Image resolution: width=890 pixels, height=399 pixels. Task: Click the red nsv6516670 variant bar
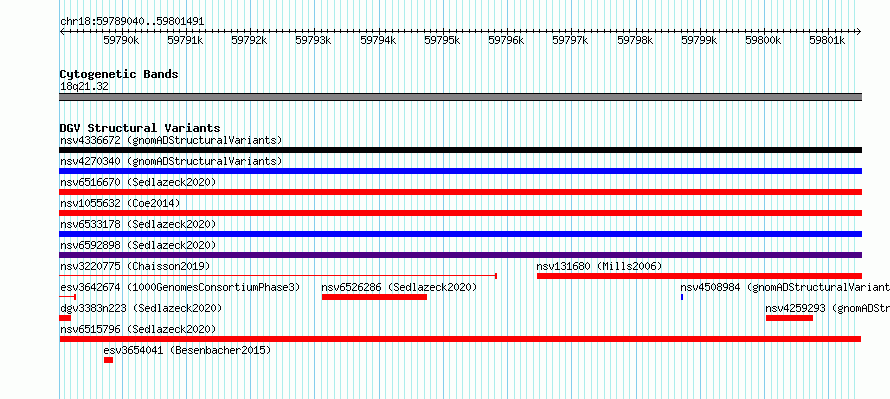460,192
